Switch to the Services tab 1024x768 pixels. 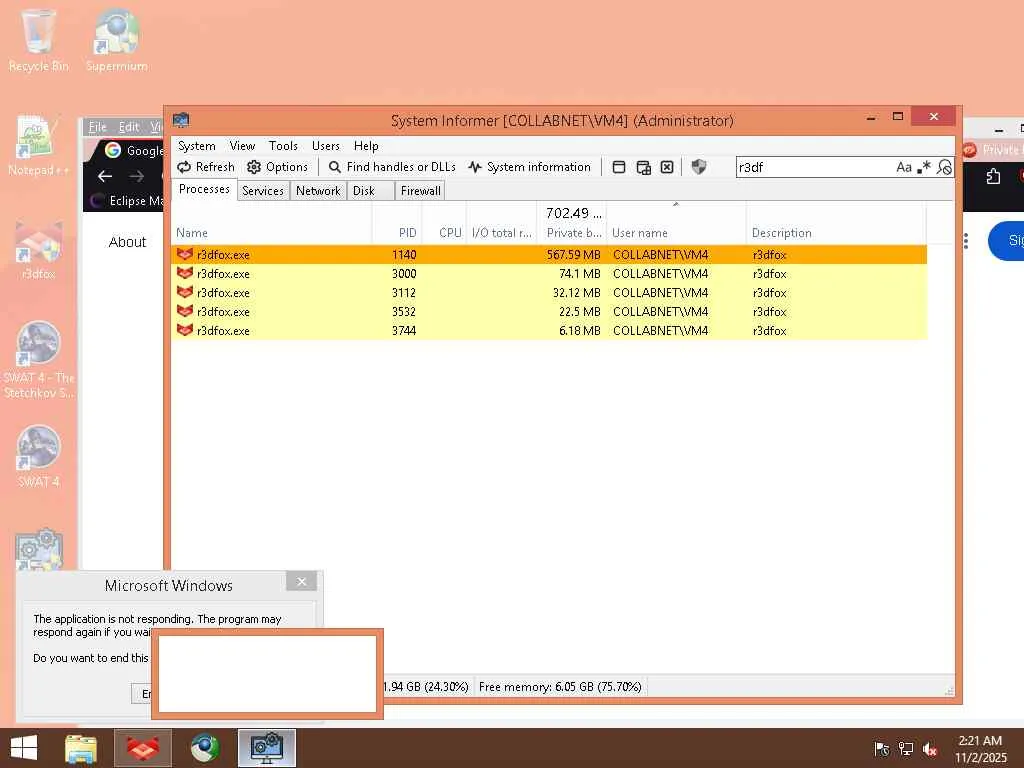click(x=263, y=191)
